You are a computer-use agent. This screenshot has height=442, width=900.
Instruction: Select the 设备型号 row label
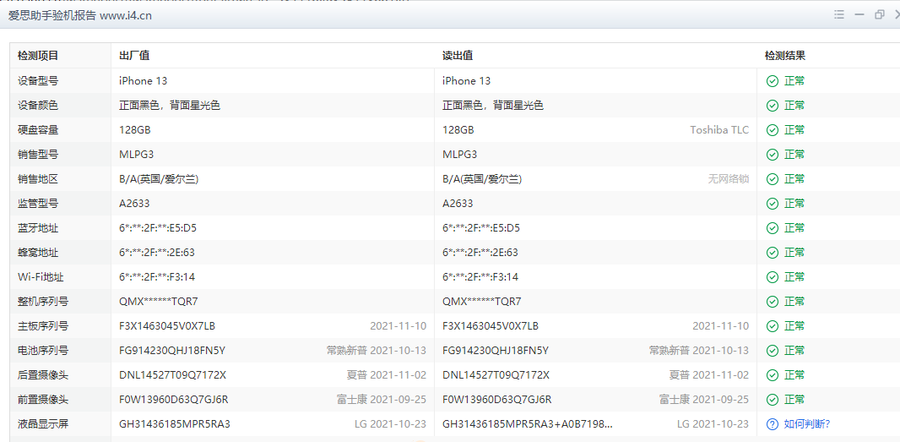click(x=38, y=81)
